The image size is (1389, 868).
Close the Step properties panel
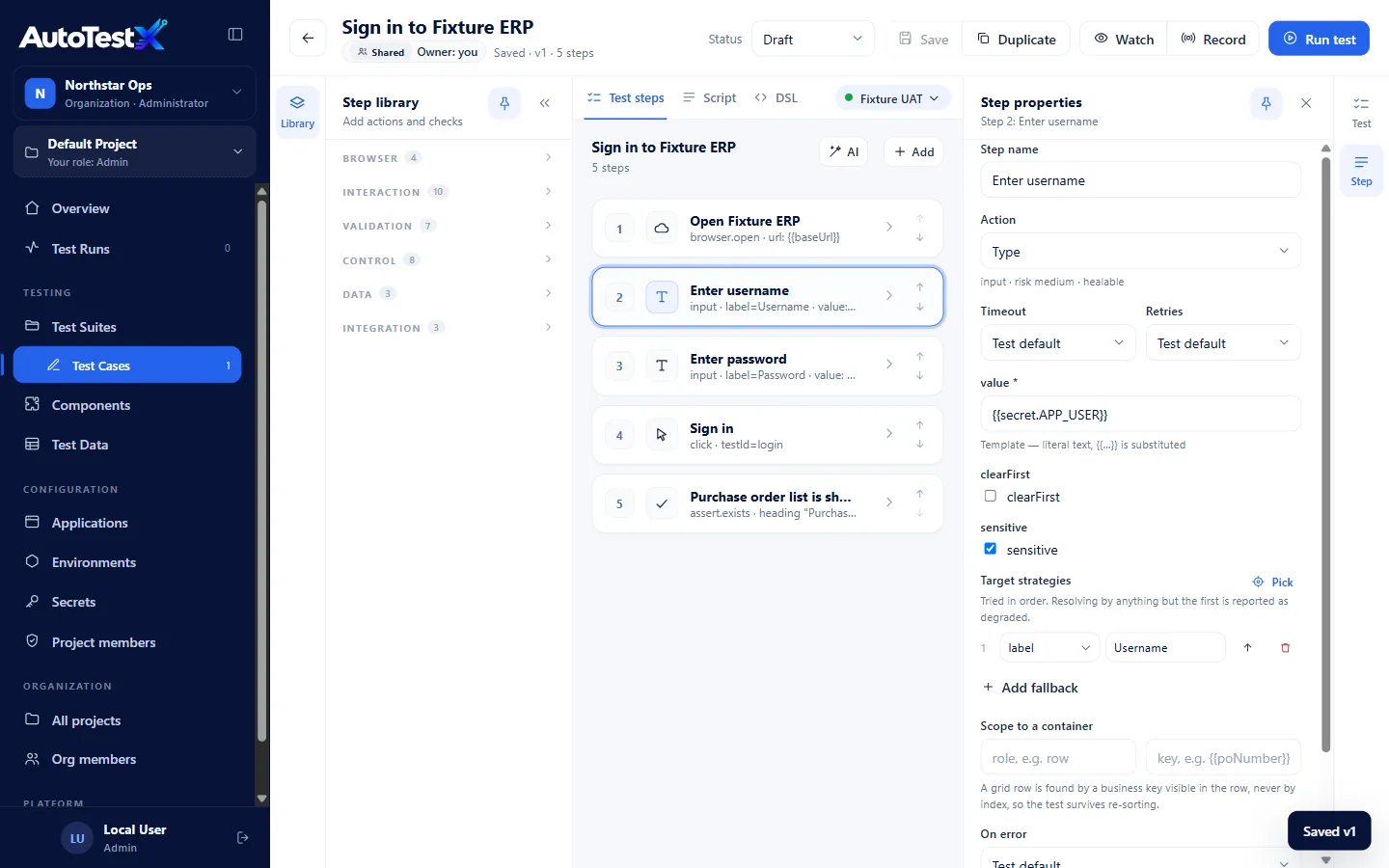pos(1306,103)
